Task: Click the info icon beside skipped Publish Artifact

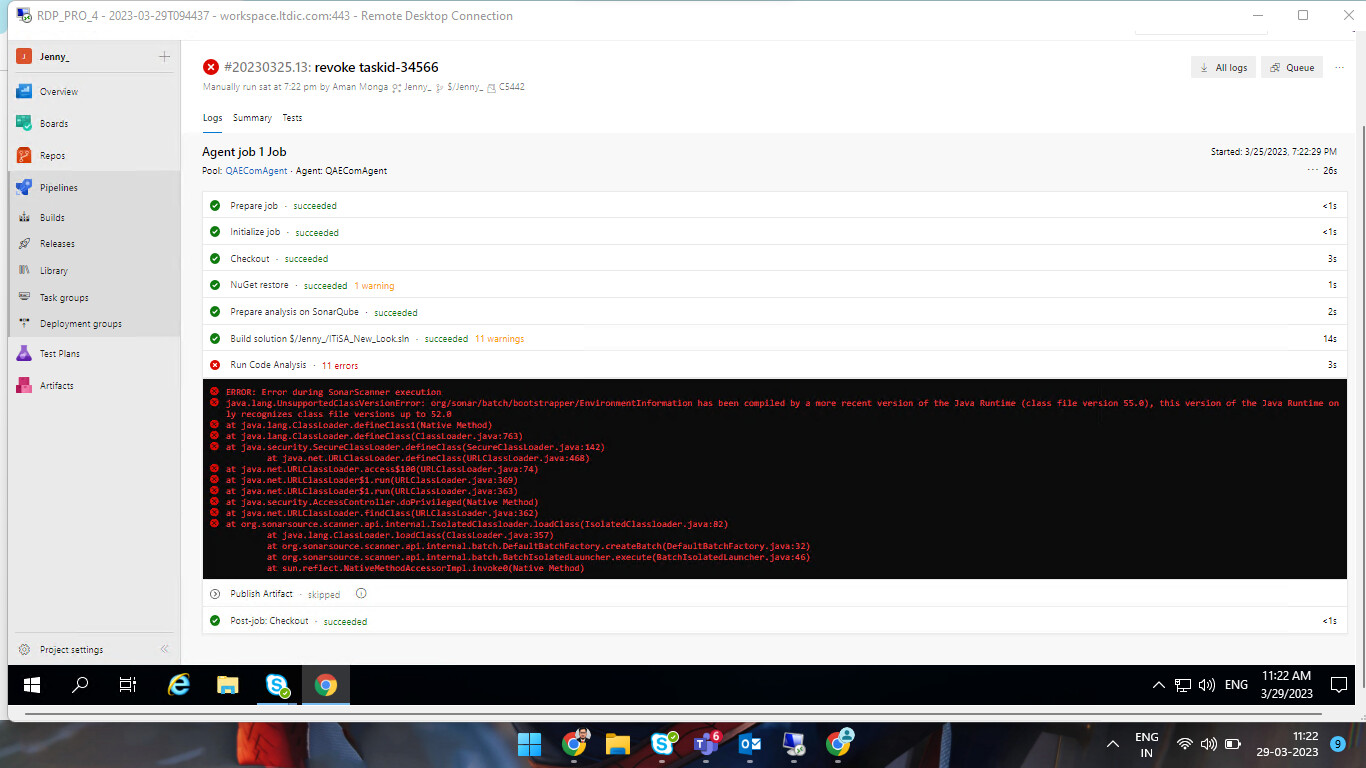Action: pos(360,593)
